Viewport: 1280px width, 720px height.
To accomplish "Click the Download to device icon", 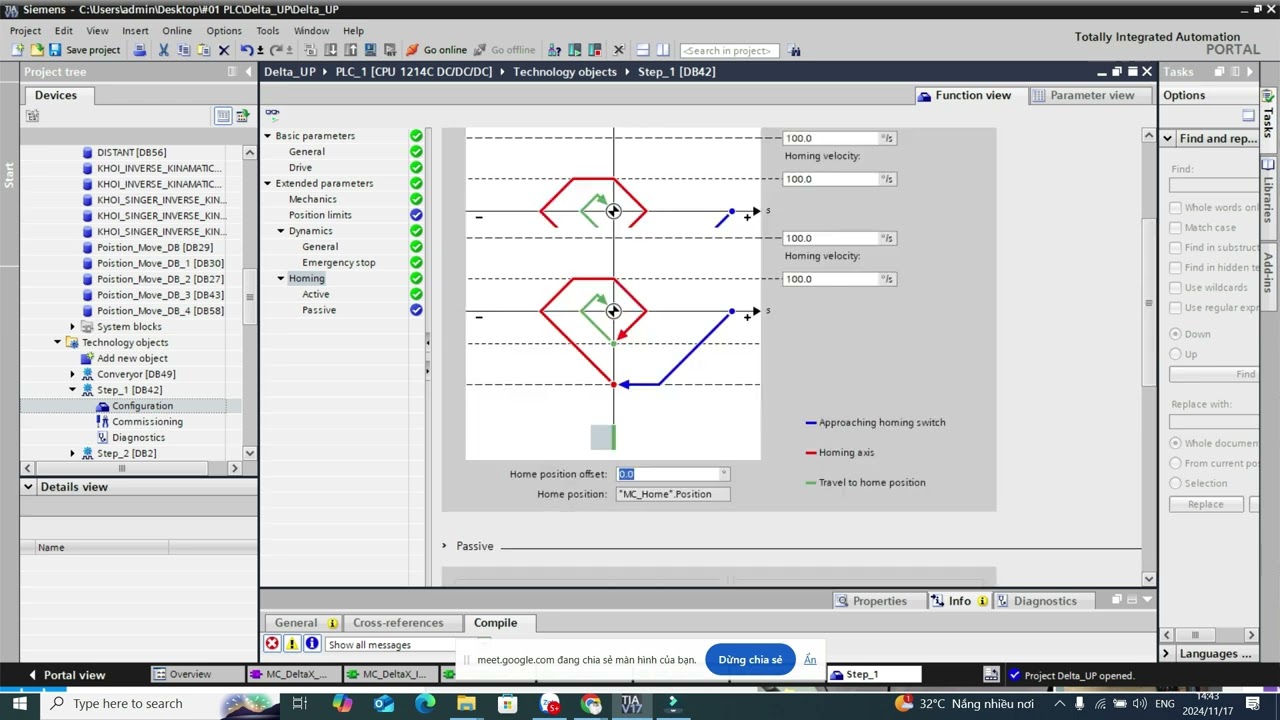I will (331, 50).
